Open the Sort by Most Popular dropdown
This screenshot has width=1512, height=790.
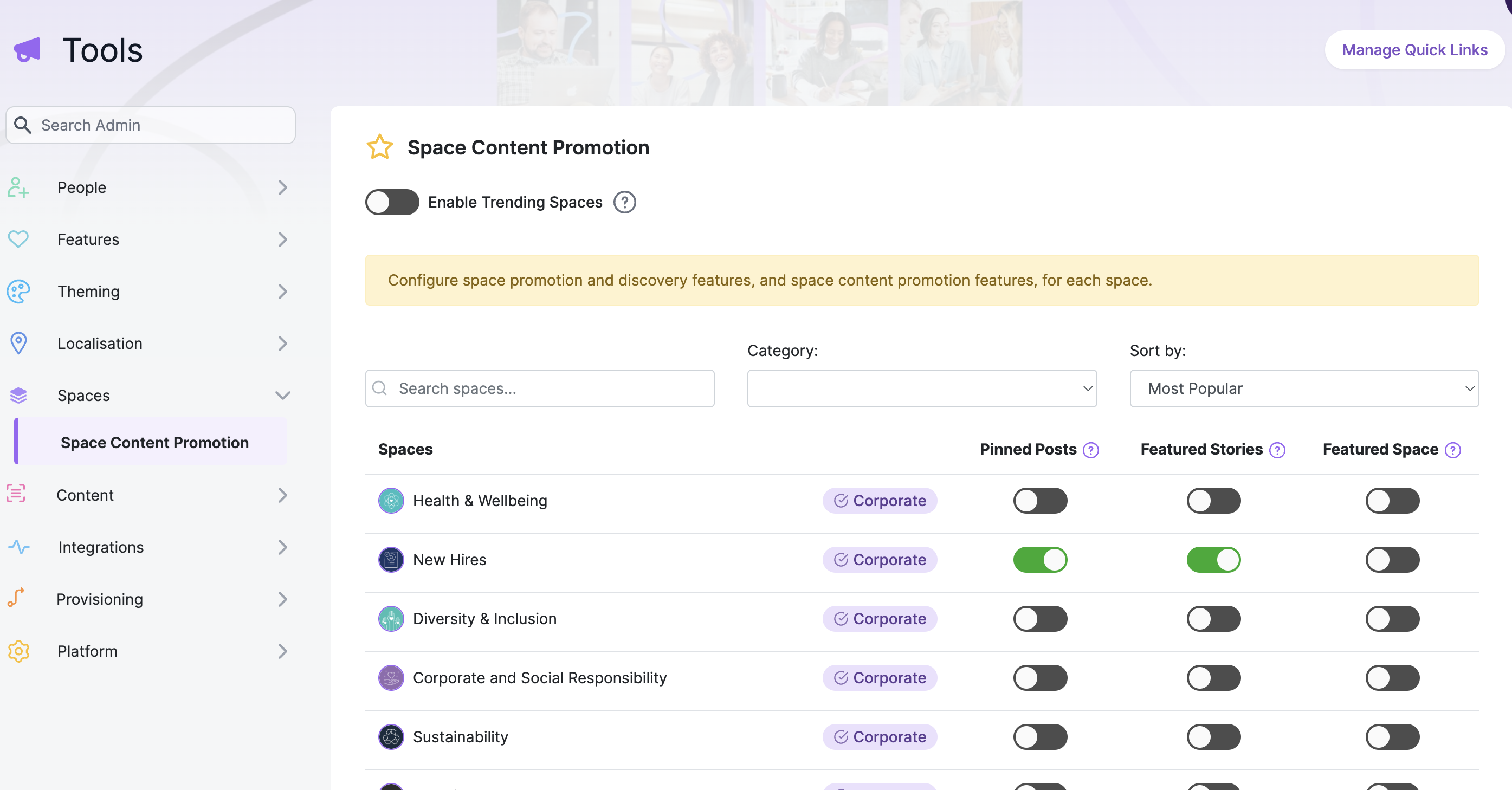coord(1304,388)
